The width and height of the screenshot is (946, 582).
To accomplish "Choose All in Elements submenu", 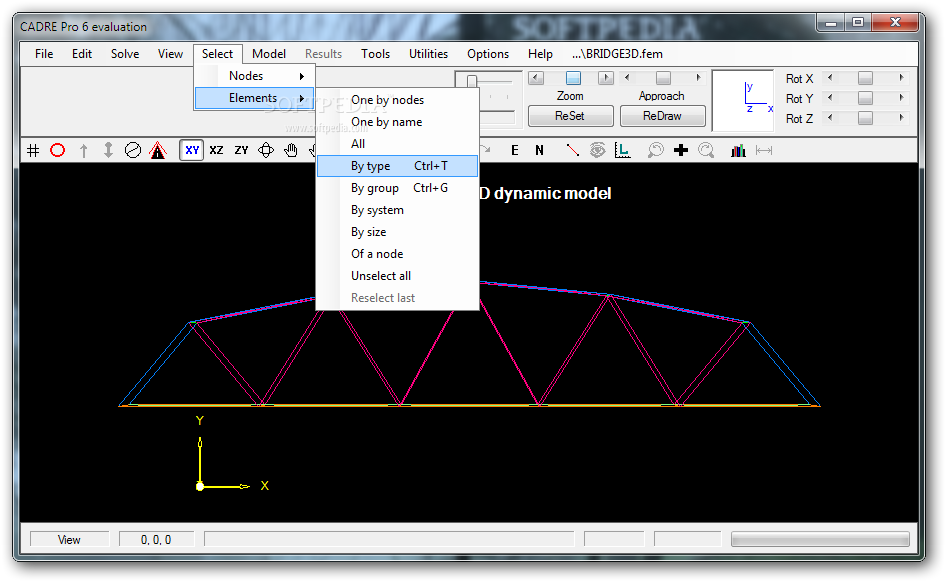I will (398, 144).
